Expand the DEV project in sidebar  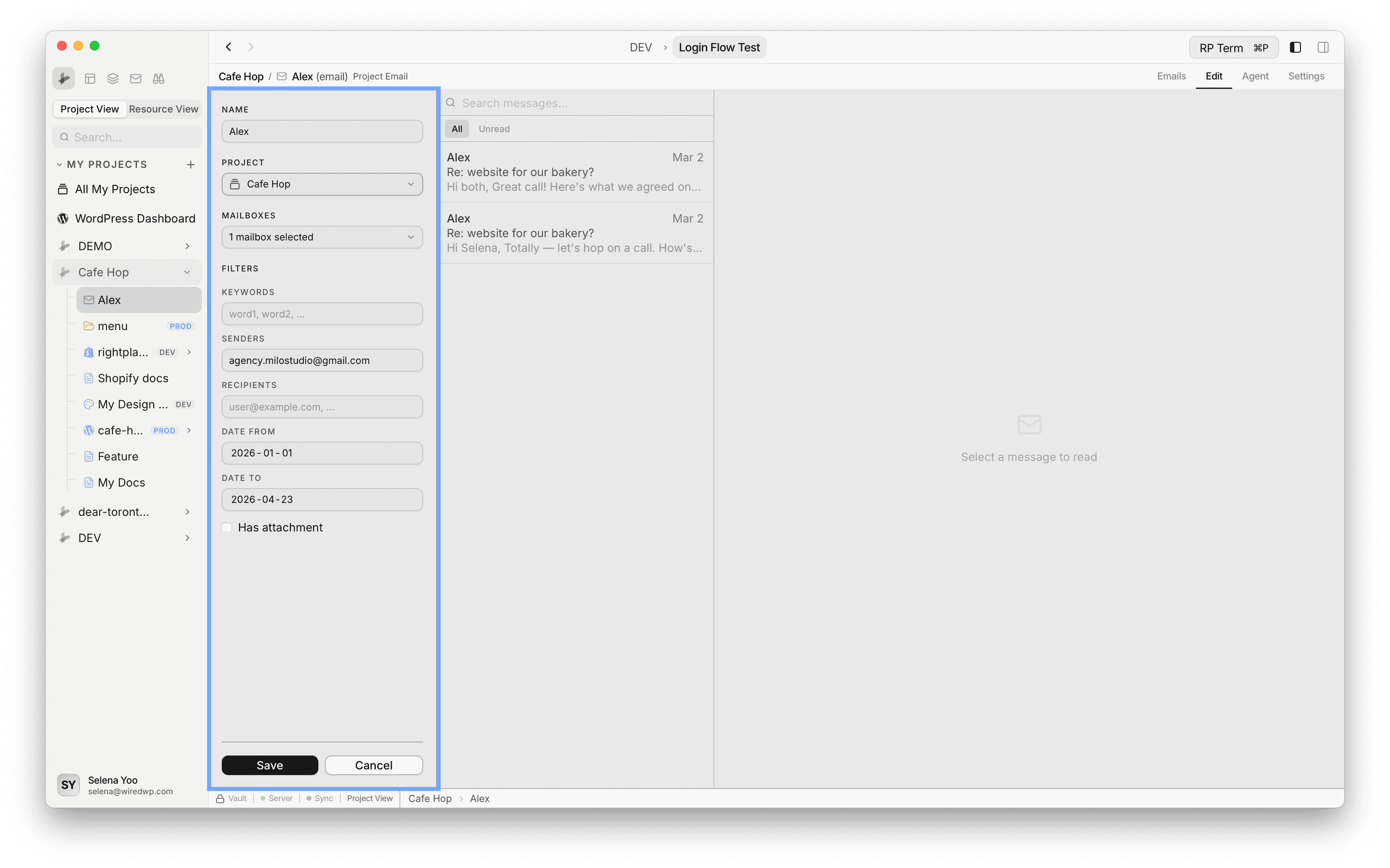pyautogui.click(x=187, y=538)
